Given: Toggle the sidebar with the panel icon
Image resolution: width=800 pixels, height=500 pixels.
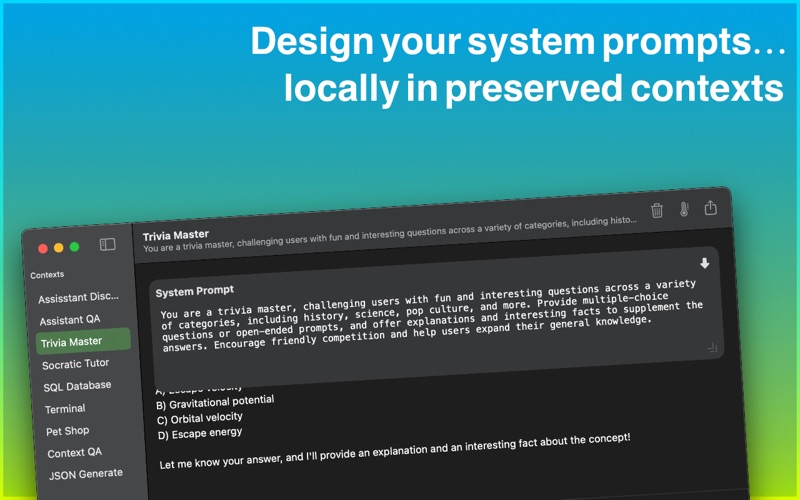Looking at the screenshot, I should 107,244.
